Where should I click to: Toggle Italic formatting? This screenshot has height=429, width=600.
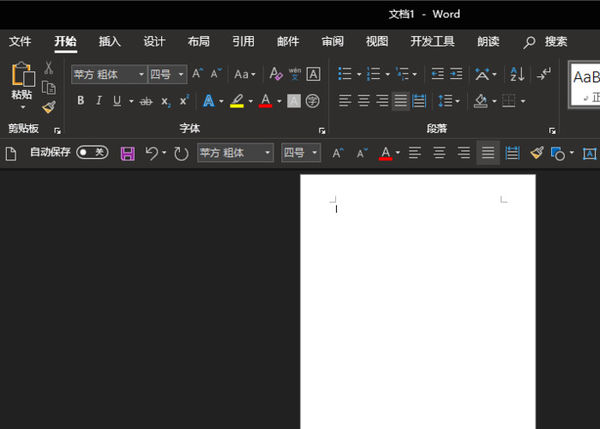coord(99,101)
